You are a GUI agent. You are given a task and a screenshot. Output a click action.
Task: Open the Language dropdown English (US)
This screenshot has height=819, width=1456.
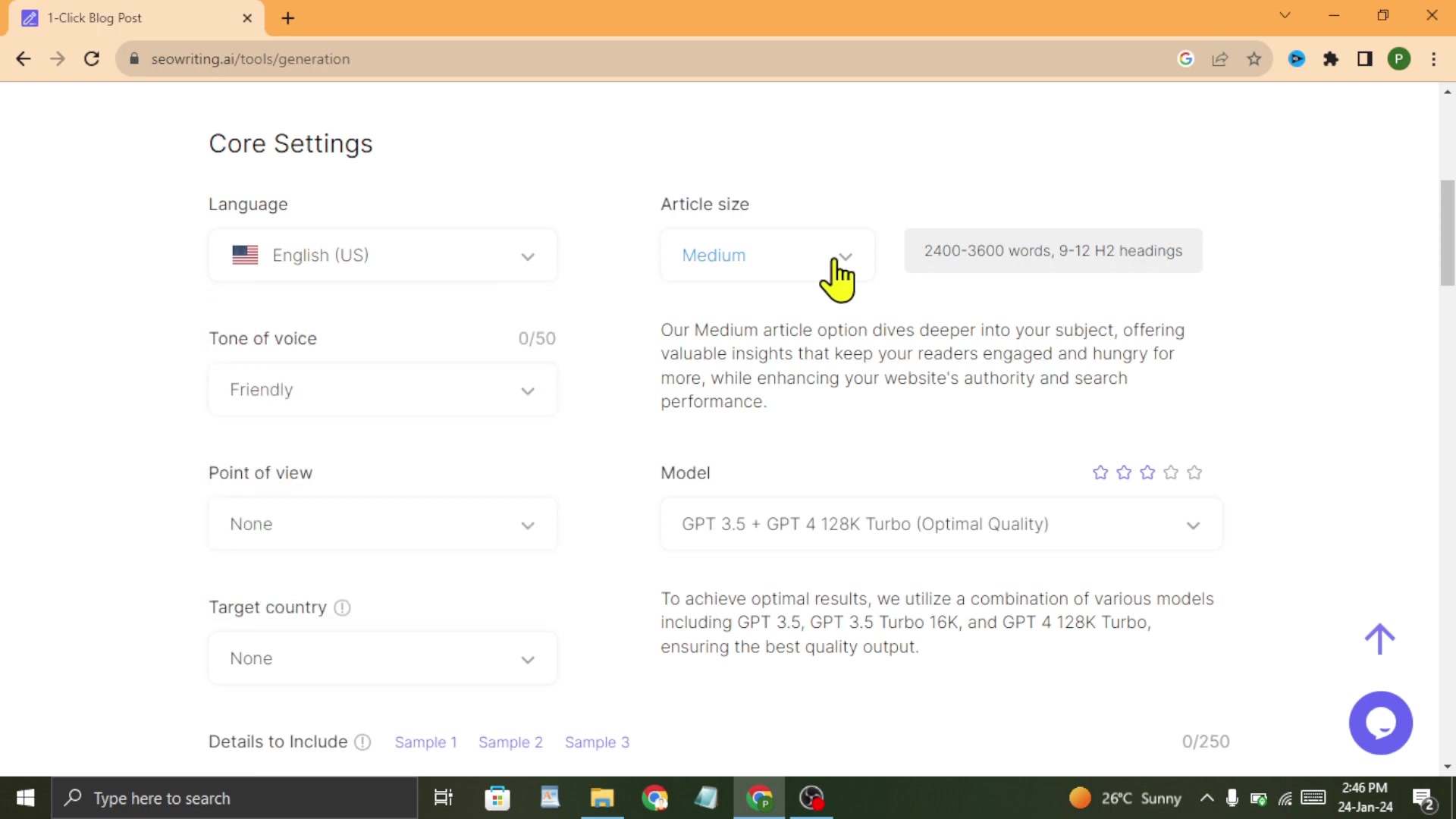click(x=383, y=256)
